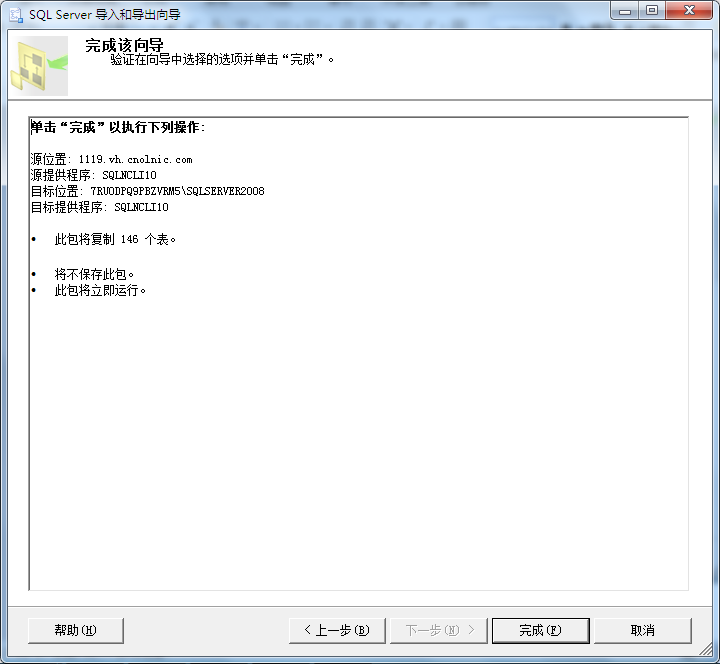Click the 目标提供程序: SQLNCLI10 line
The image size is (720, 664).
[100, 208]
